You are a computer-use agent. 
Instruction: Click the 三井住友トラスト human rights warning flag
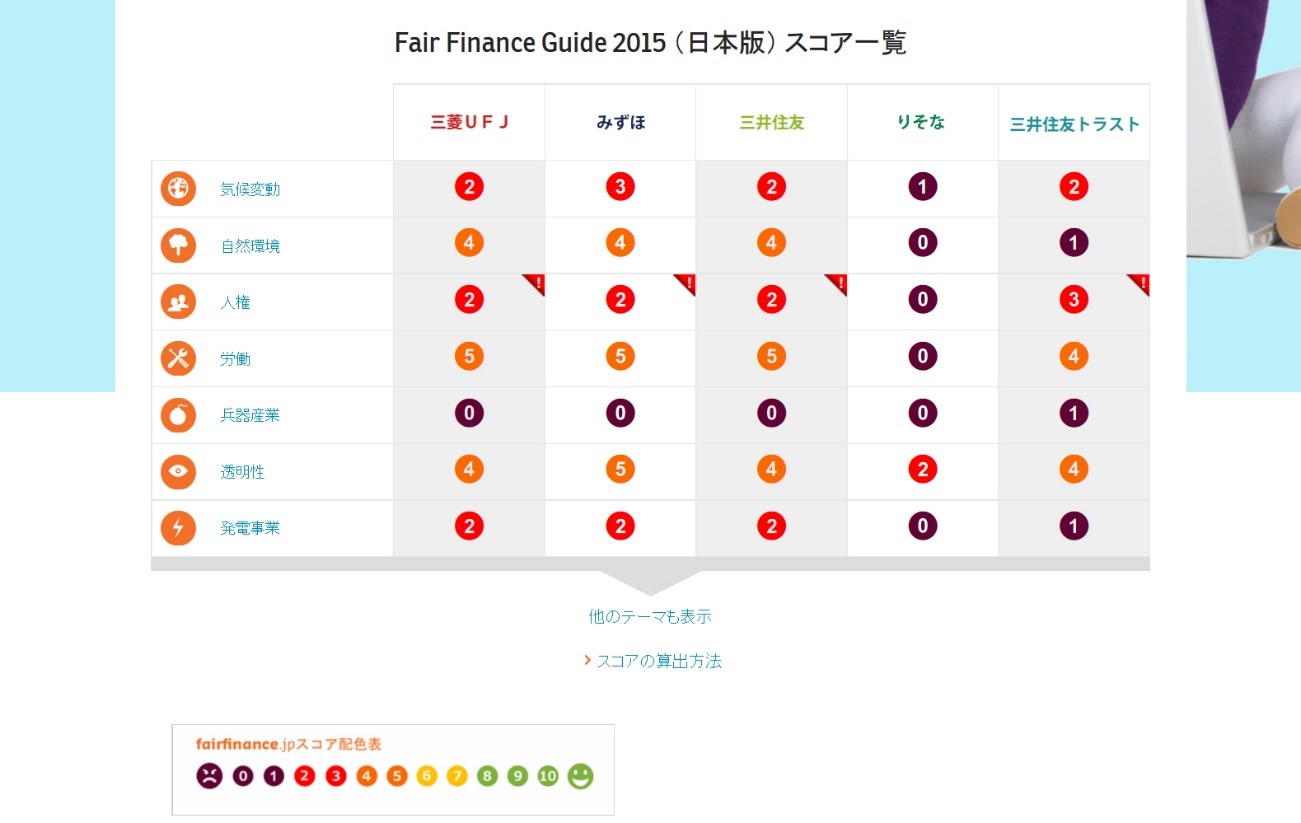tap(1141, 283)
